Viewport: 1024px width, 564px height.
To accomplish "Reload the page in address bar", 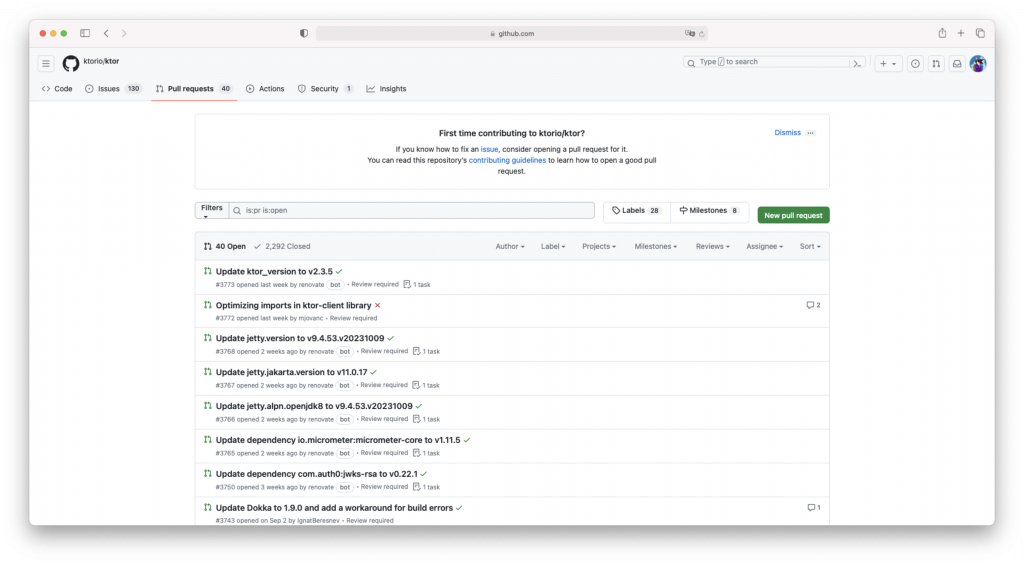I will pyautogui.click(x=702, y=33).
